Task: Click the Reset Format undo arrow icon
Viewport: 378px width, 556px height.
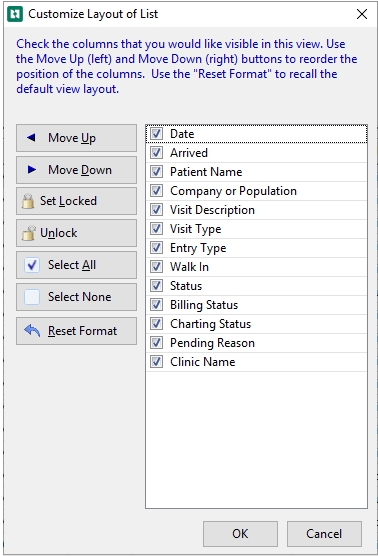Action: click(x=32, y=331)
